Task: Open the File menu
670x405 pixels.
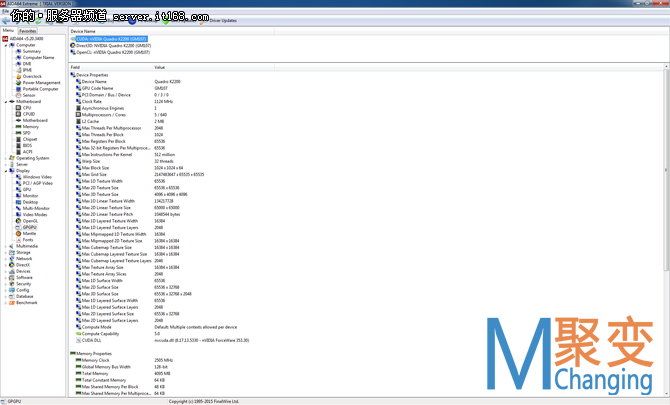Action: (x=5, y=12)
